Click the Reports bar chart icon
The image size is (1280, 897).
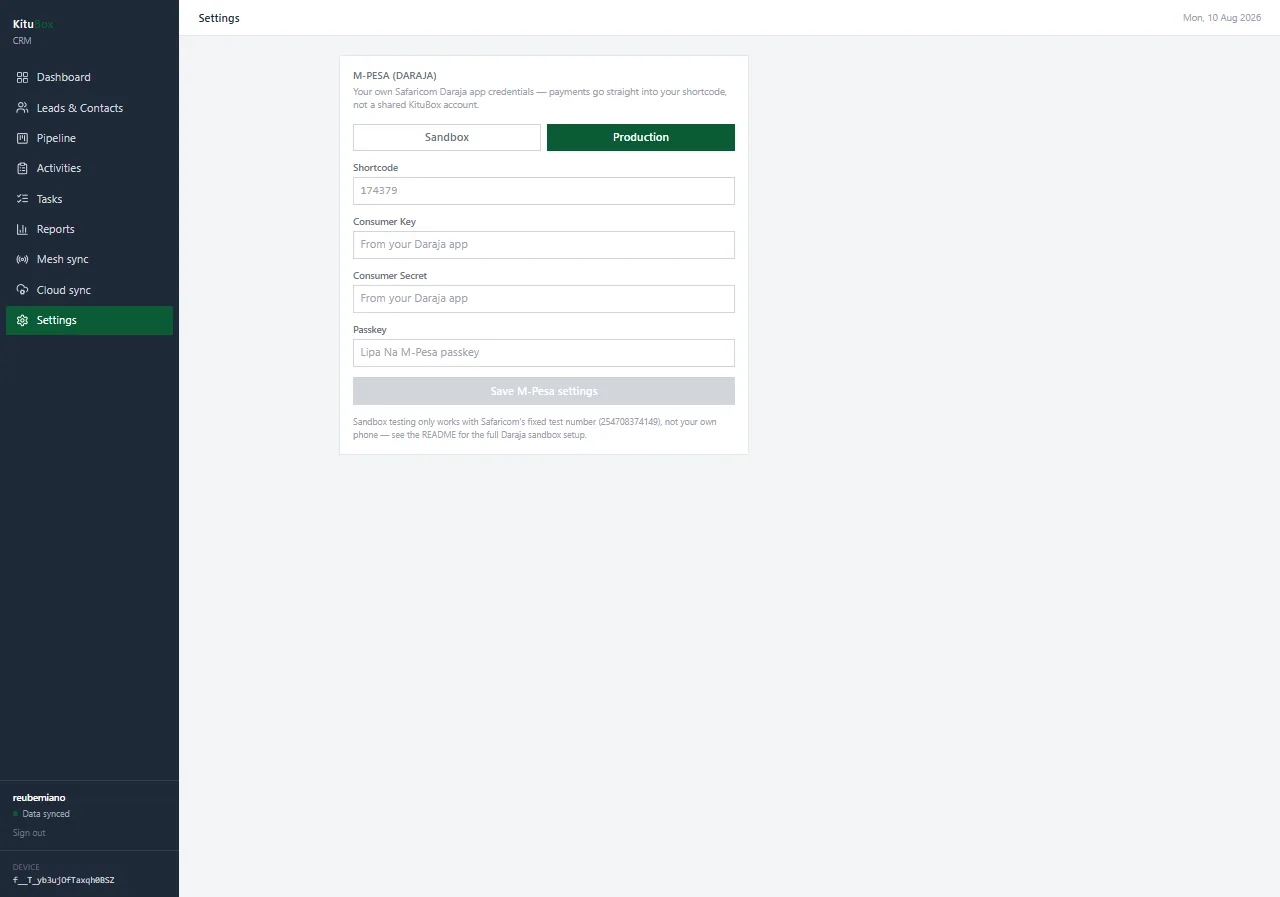click(x=23, y=229)
